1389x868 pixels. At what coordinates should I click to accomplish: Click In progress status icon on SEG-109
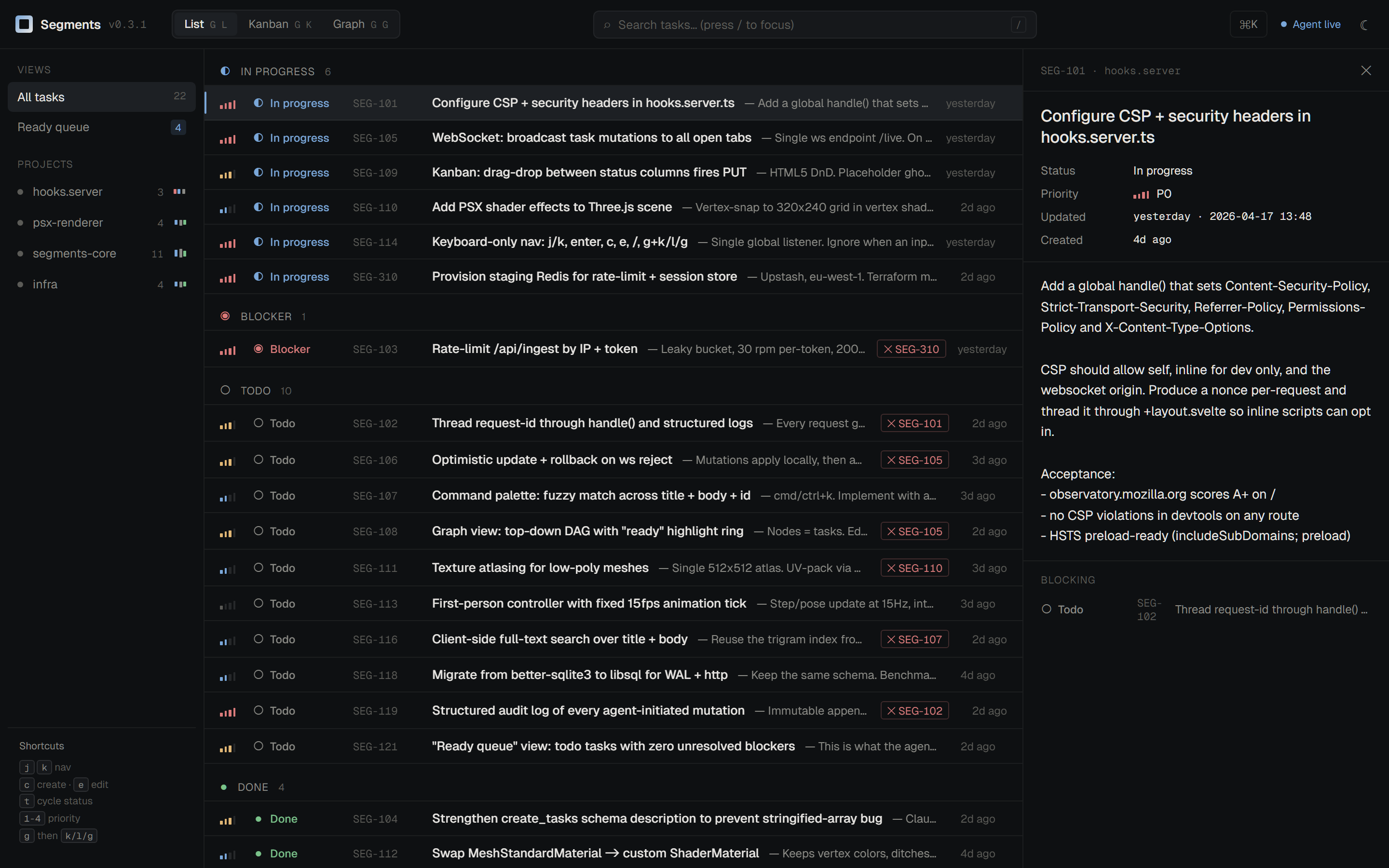point(259,172)
